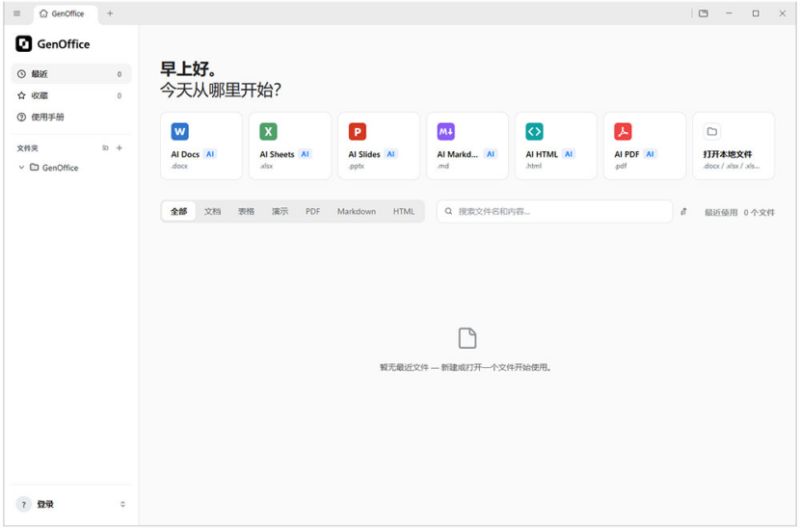800x528 pixels.
Task: Click the AI badge on AI PDF card
Action: [x=650, y=154]
